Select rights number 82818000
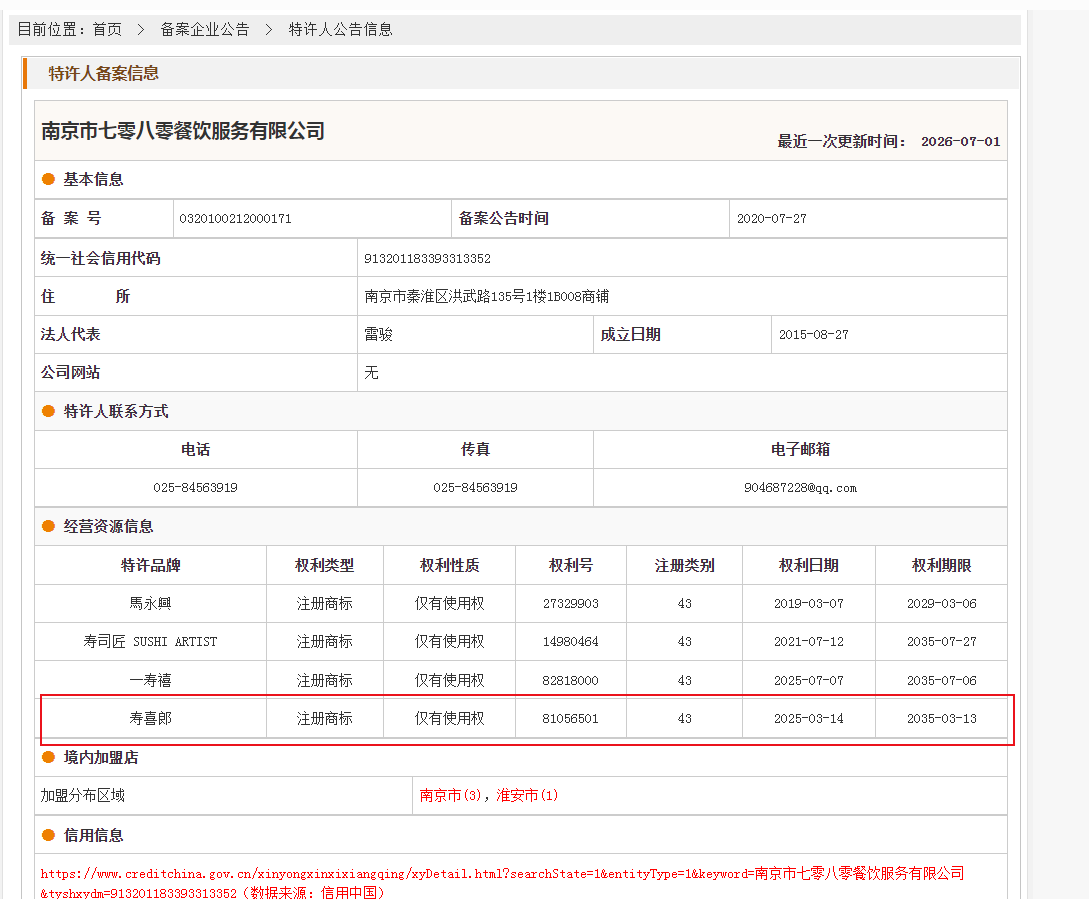 click(571, 681)
